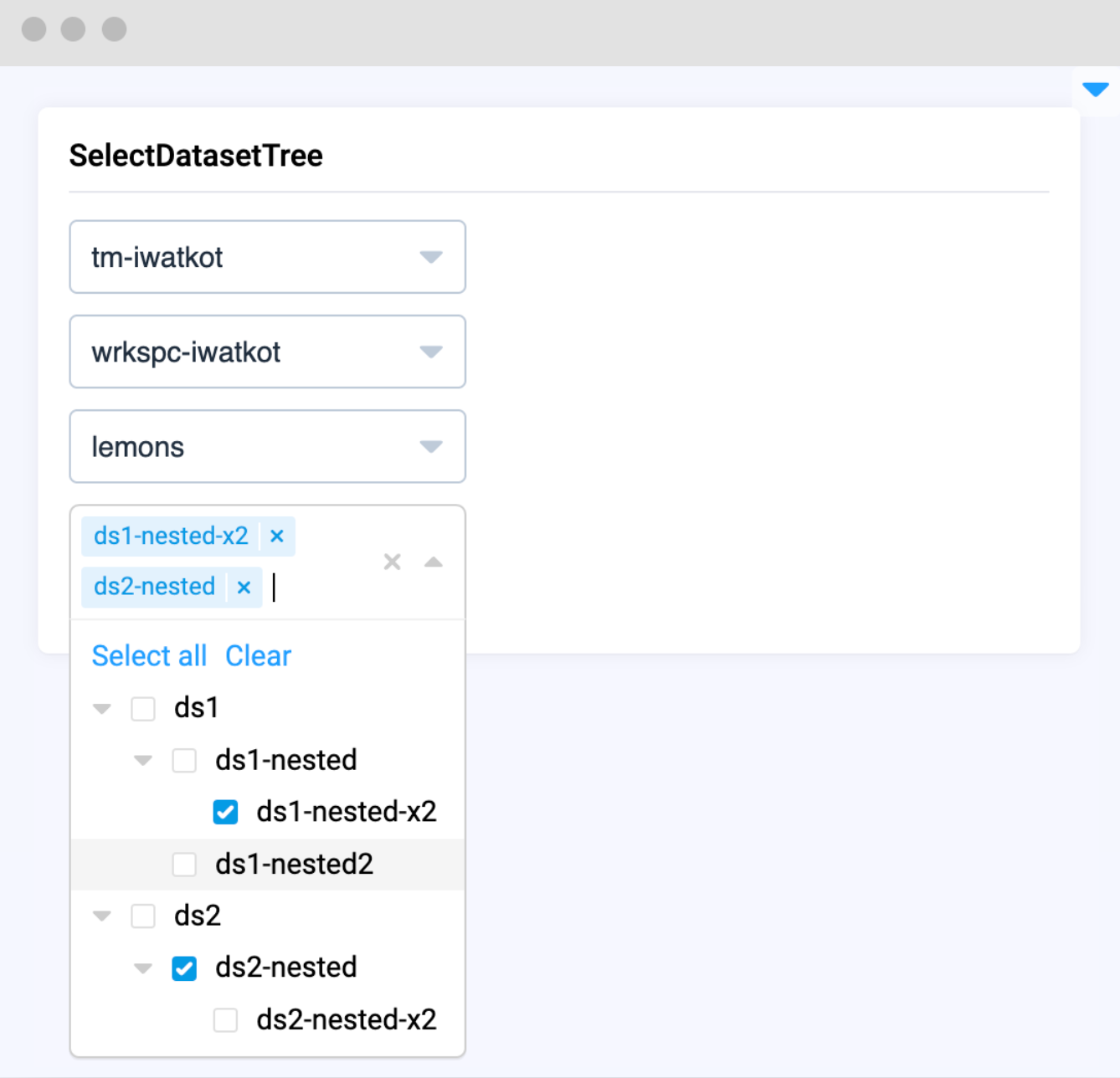The width and height of the screenshot is (1120, 1078).
Task: Check the ds1 checkbox
Action: (143, 709)
